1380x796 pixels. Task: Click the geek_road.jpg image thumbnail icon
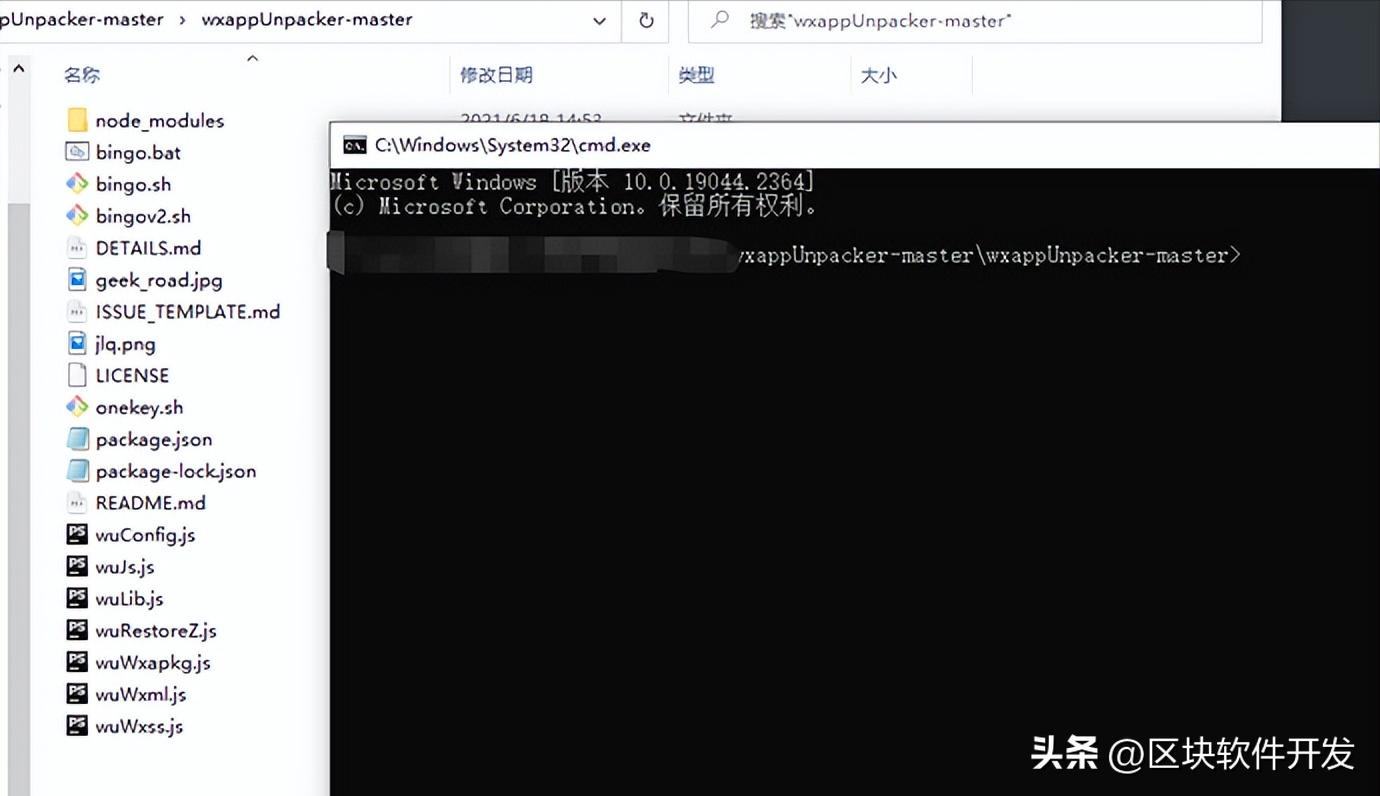tap(76, 280)
